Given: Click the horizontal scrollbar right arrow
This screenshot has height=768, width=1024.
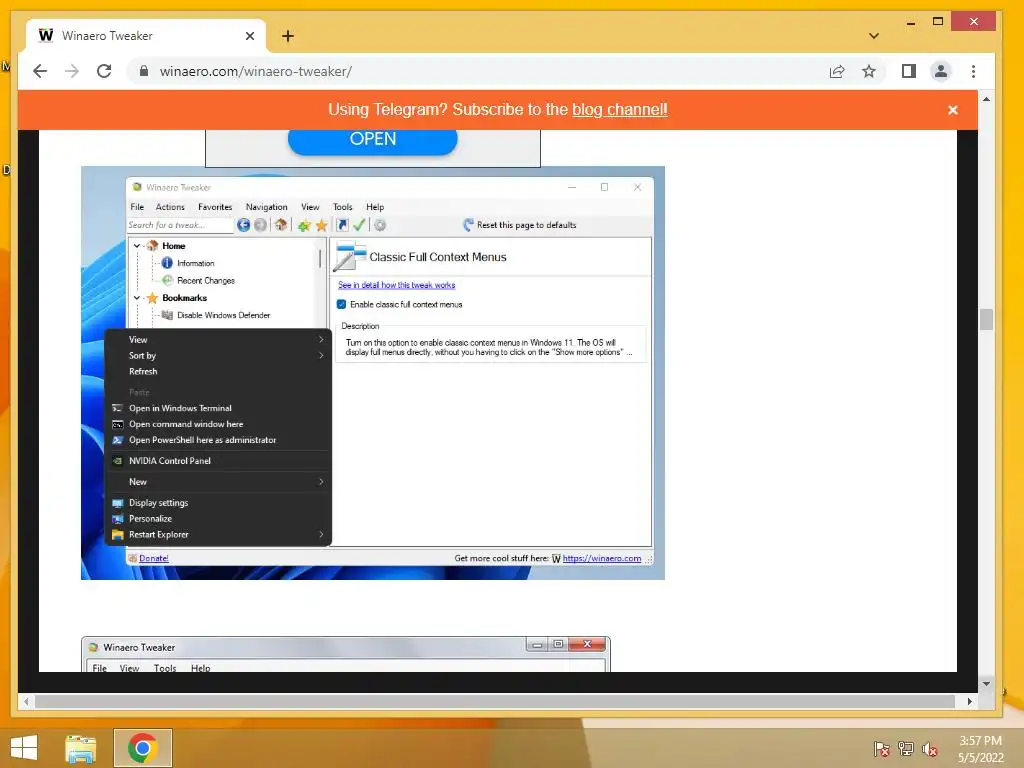Looking at the screenshot, I should pos(970,701).
